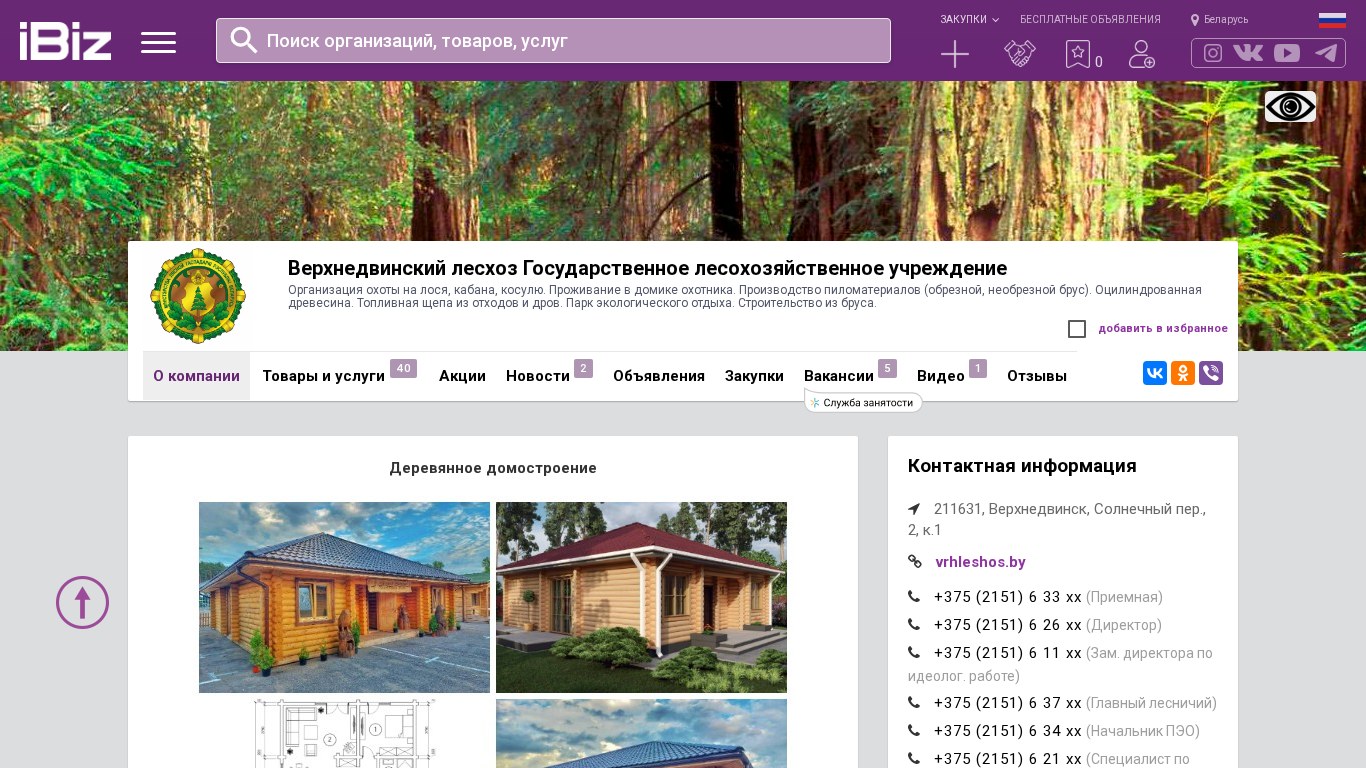Click the Директор phone number
Image resolution: width=1366 pixels, height=768 pixels.
[x=1008, y=625]
